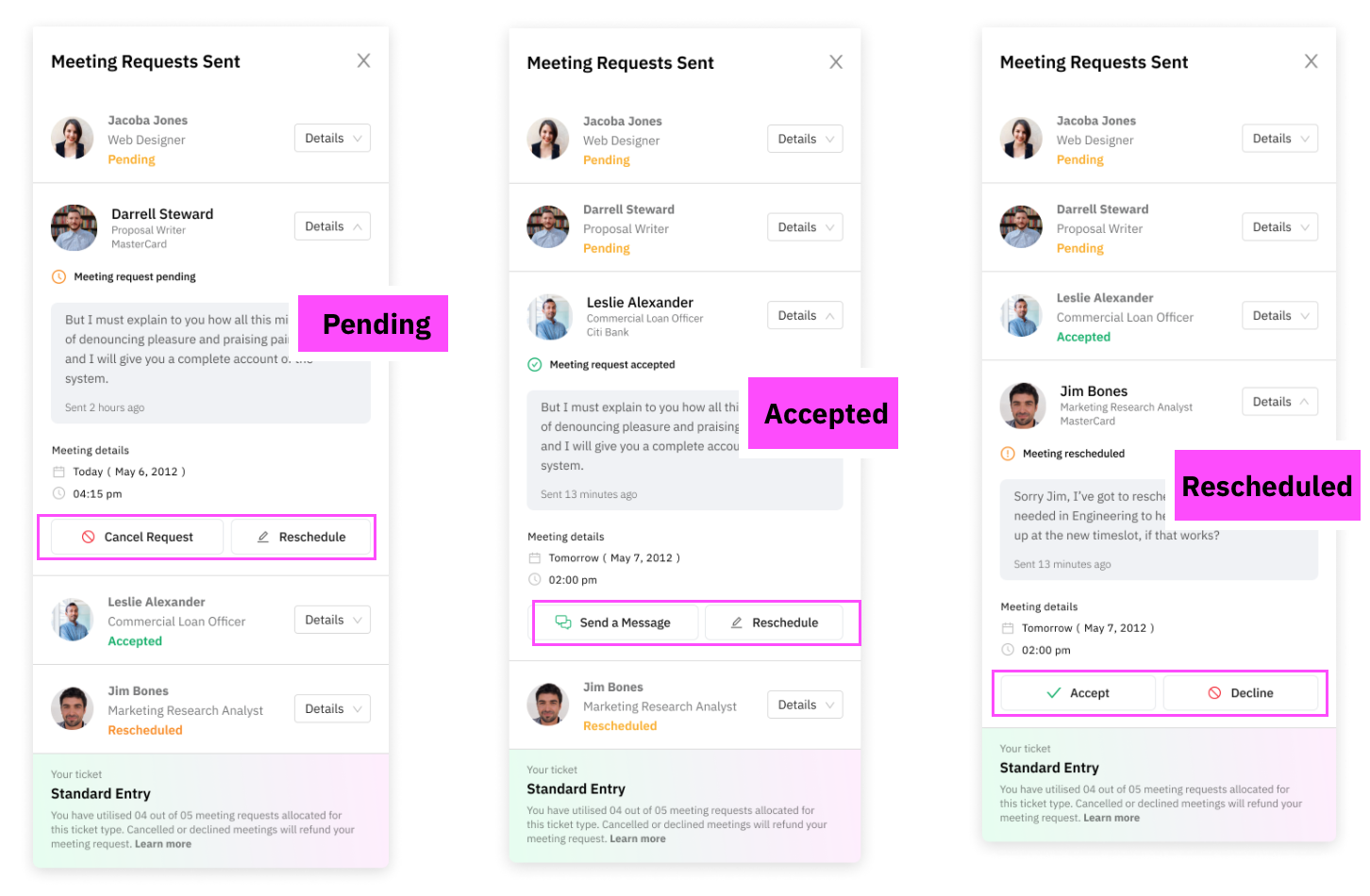The height and width of the screenshot is (896, 1370).
Task: Collapse Leslie Alexander Details in middle panel
Action: click(x=805, y=315)
